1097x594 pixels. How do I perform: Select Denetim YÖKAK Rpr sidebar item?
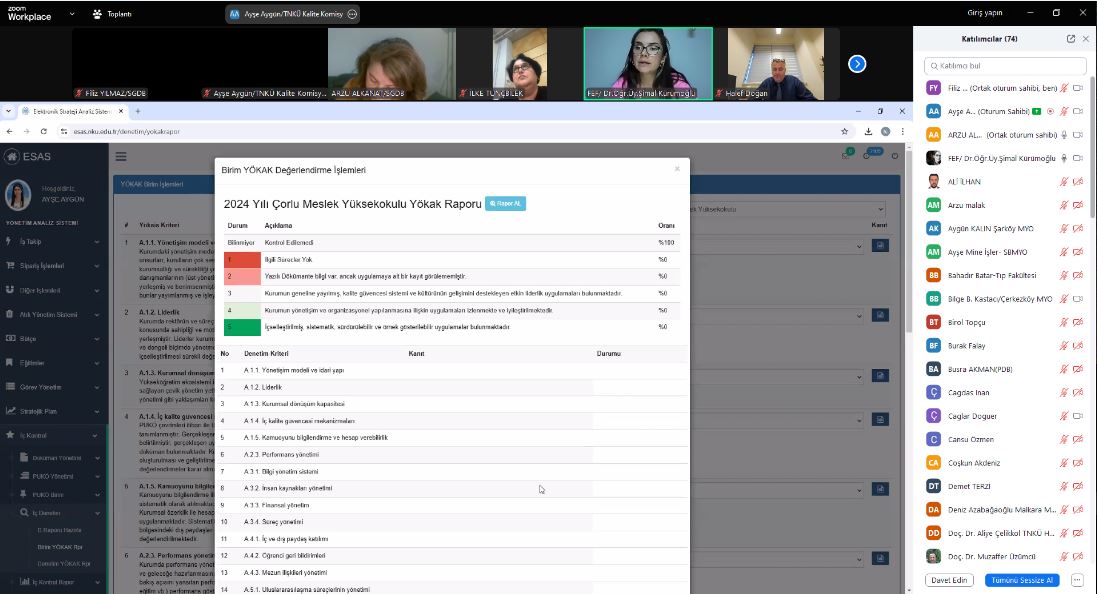coord(64,564)
